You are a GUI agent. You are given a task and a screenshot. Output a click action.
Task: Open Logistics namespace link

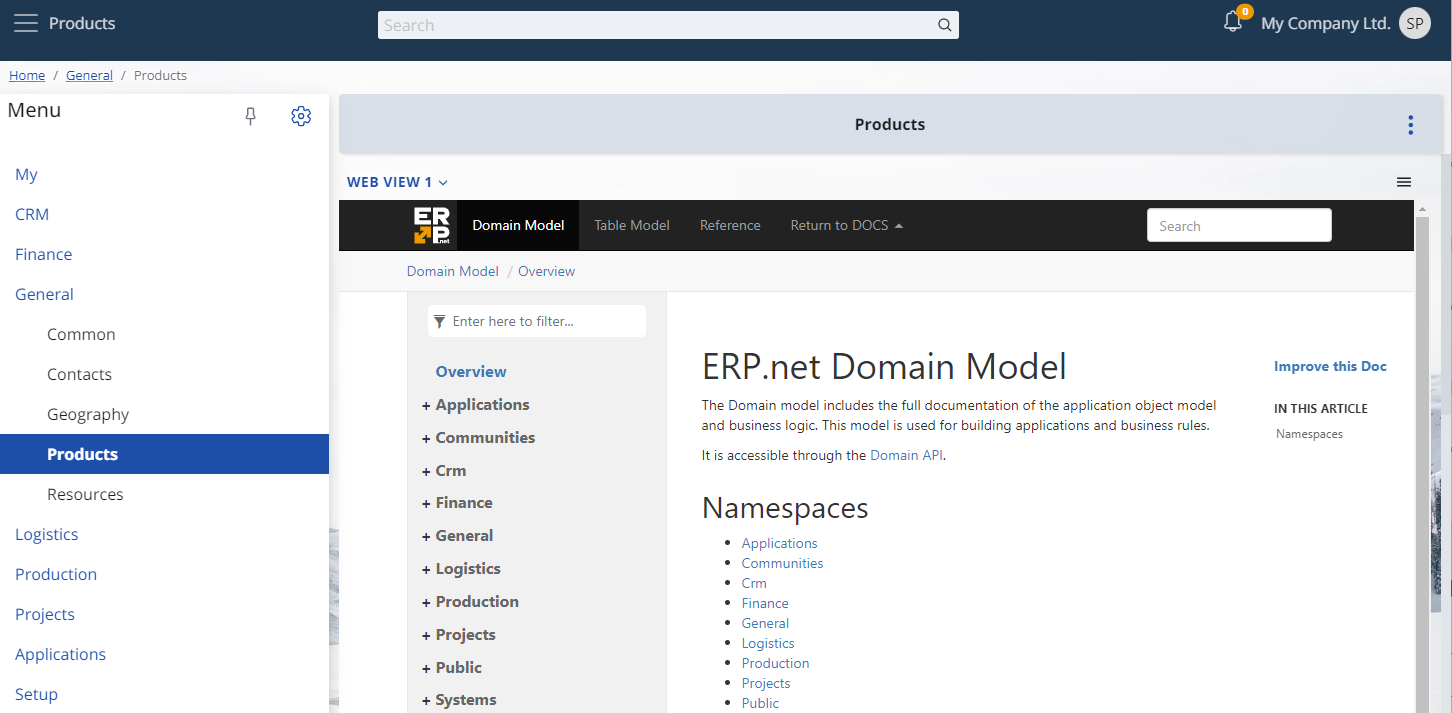point(768,643)
